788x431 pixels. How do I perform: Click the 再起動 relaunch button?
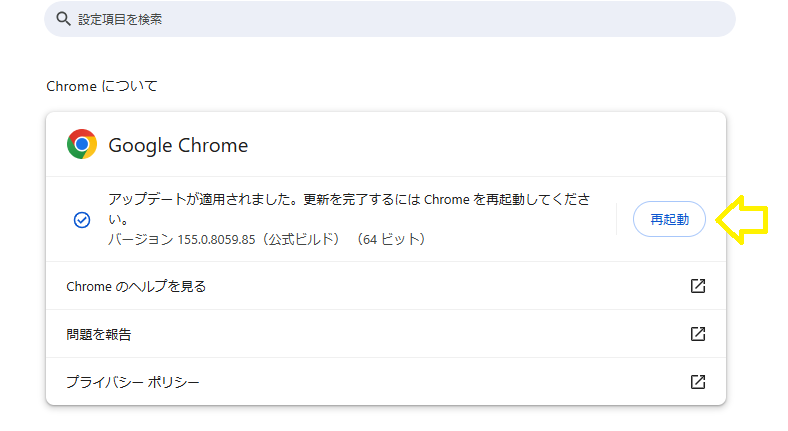pyautogui.click(x=669, y=219)
